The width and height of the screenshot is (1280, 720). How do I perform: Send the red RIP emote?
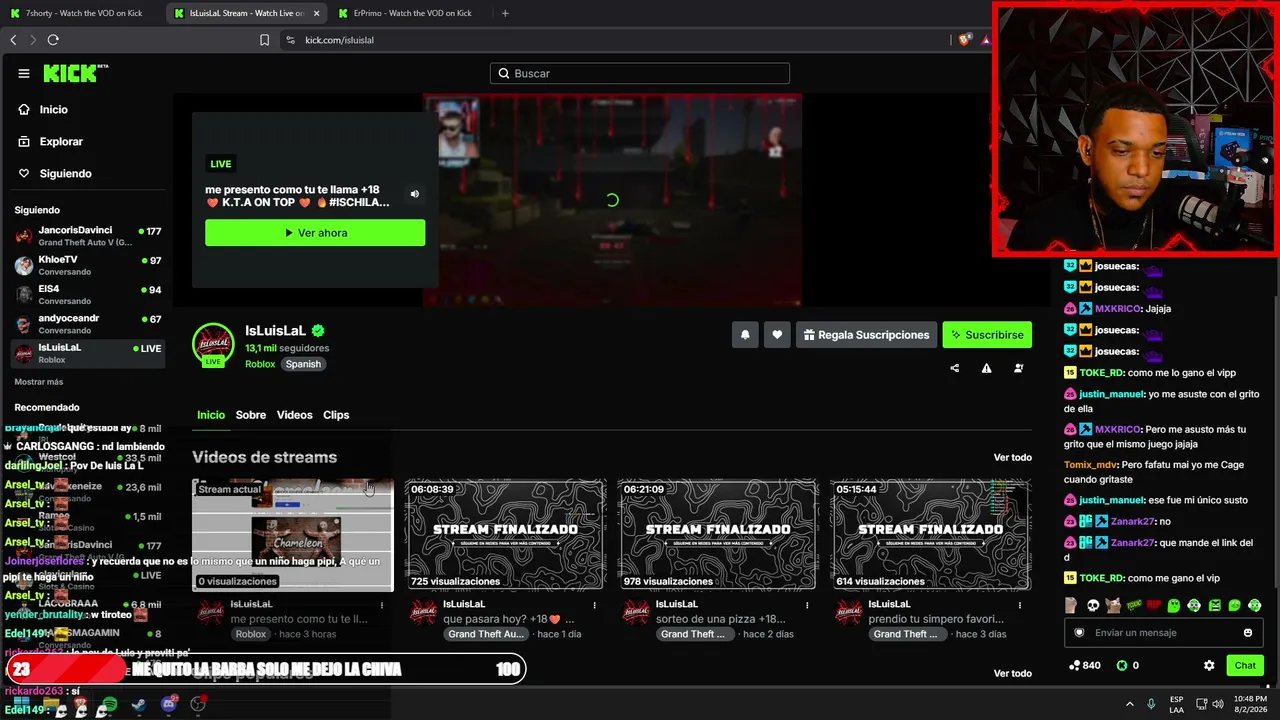(1154, 605)
